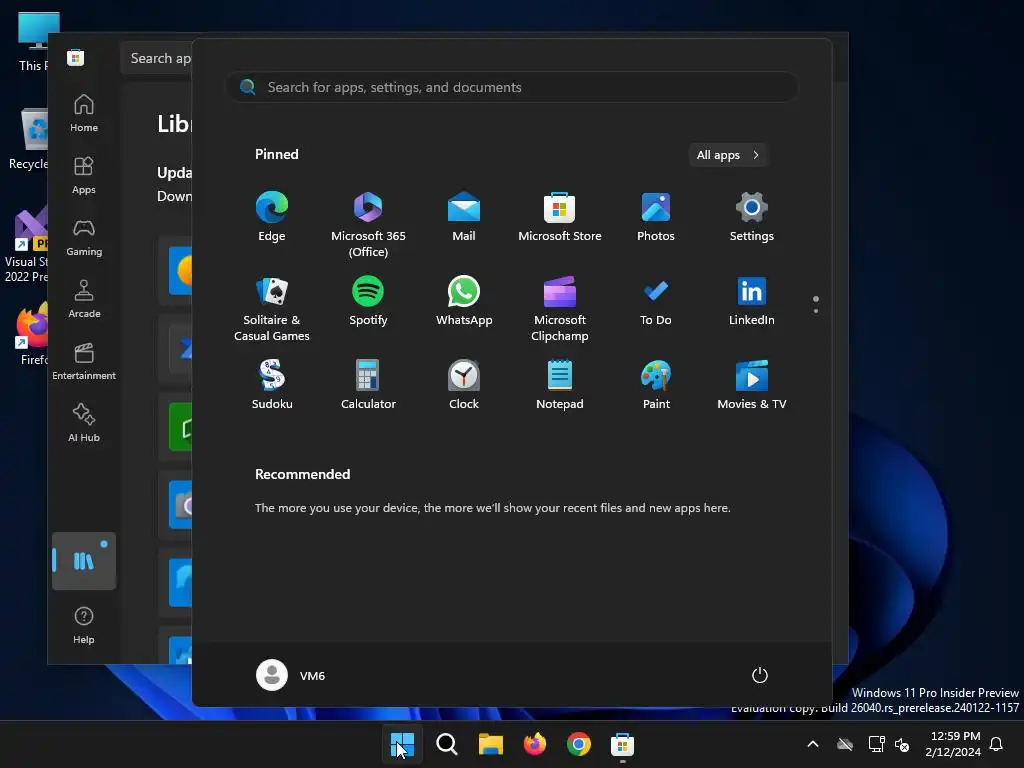Launch the Photos app
Image resolution: width=1024 pixels, height=768 pixels.
[x=656, y=217]
